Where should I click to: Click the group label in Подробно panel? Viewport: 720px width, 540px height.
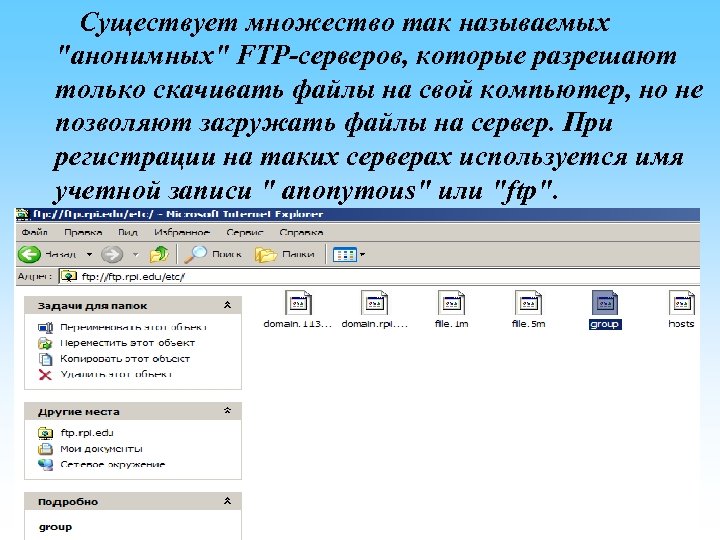[56, 527]
